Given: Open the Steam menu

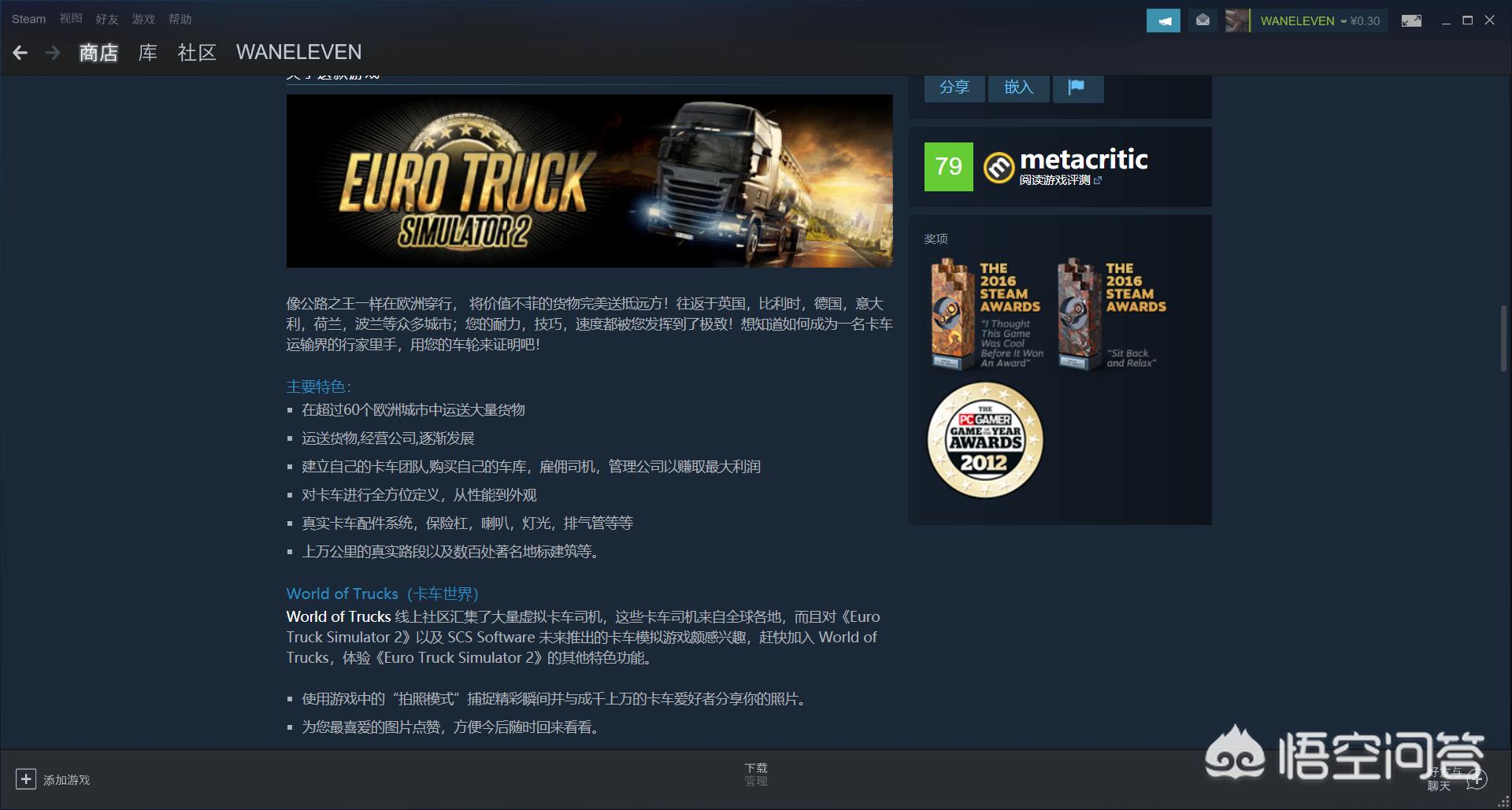Looking at the screenshot, I should [28, 19].
